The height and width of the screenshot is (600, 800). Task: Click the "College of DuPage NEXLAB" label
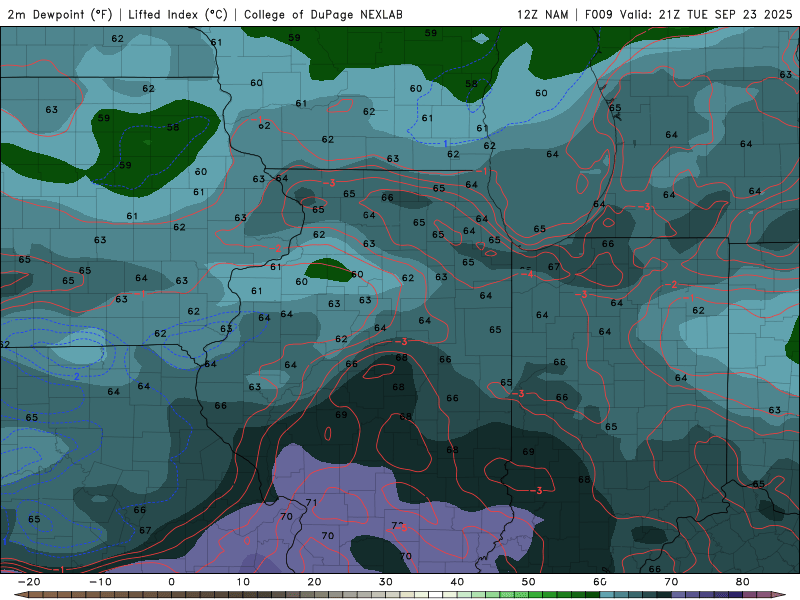[323, 14]
